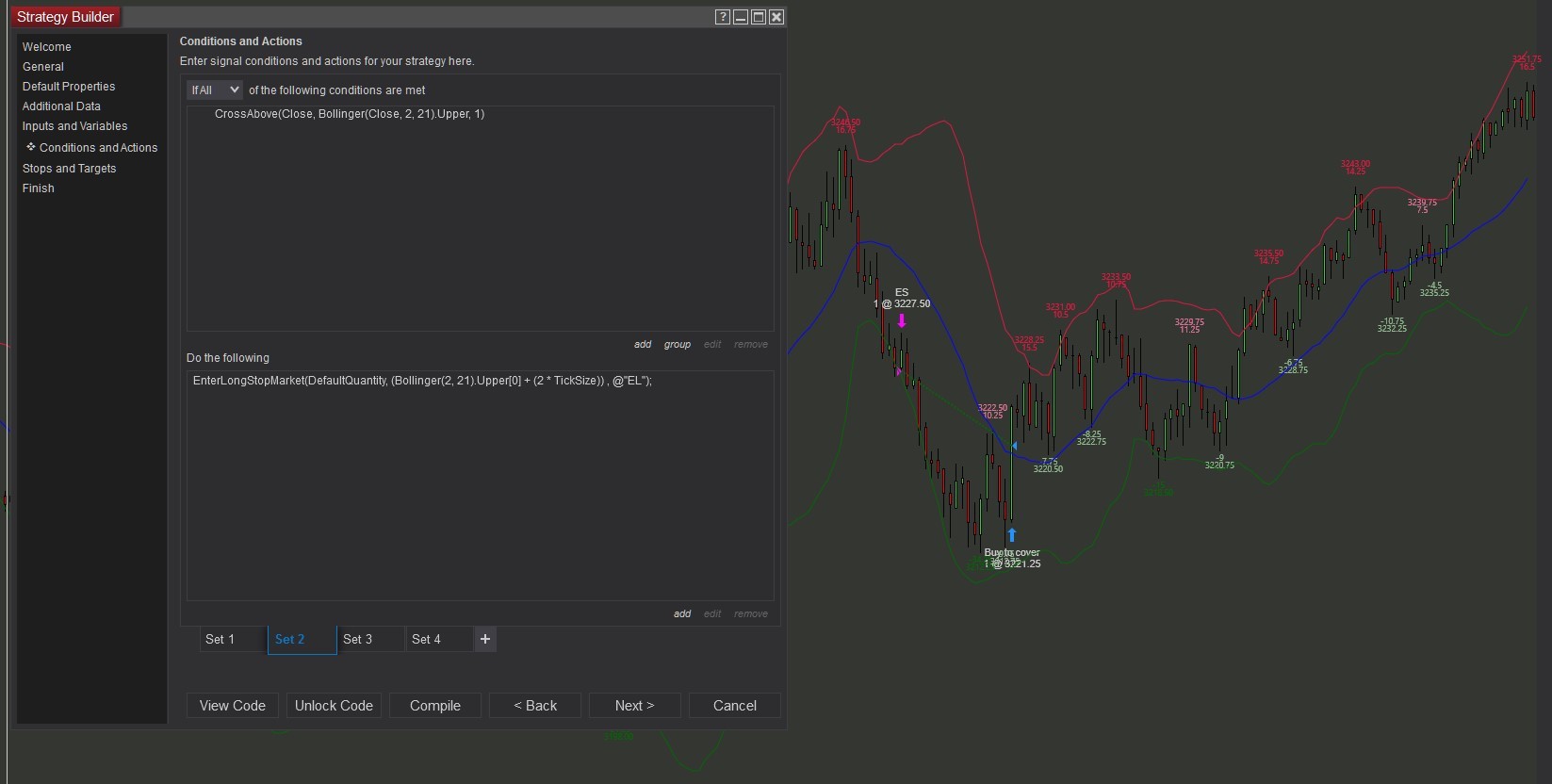Compile the strategy
The height and width of the screenshot is (784, 1552).
tap(435, 706)
